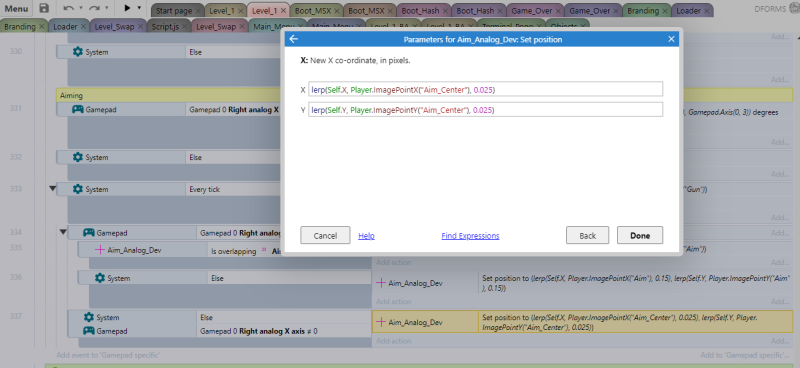This screenshot has width=800, height=368.
Task: Click the Y coordinate expression field
Action: (x=485, y=110)
